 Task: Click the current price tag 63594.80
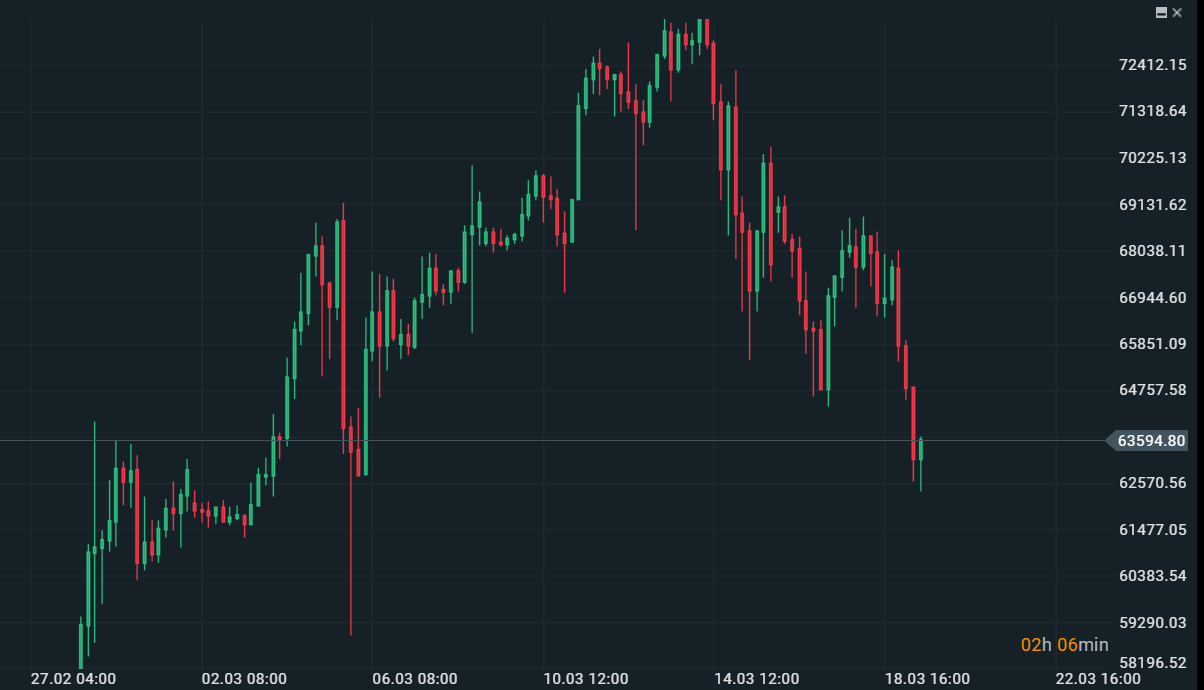(x=1152, y=440)
